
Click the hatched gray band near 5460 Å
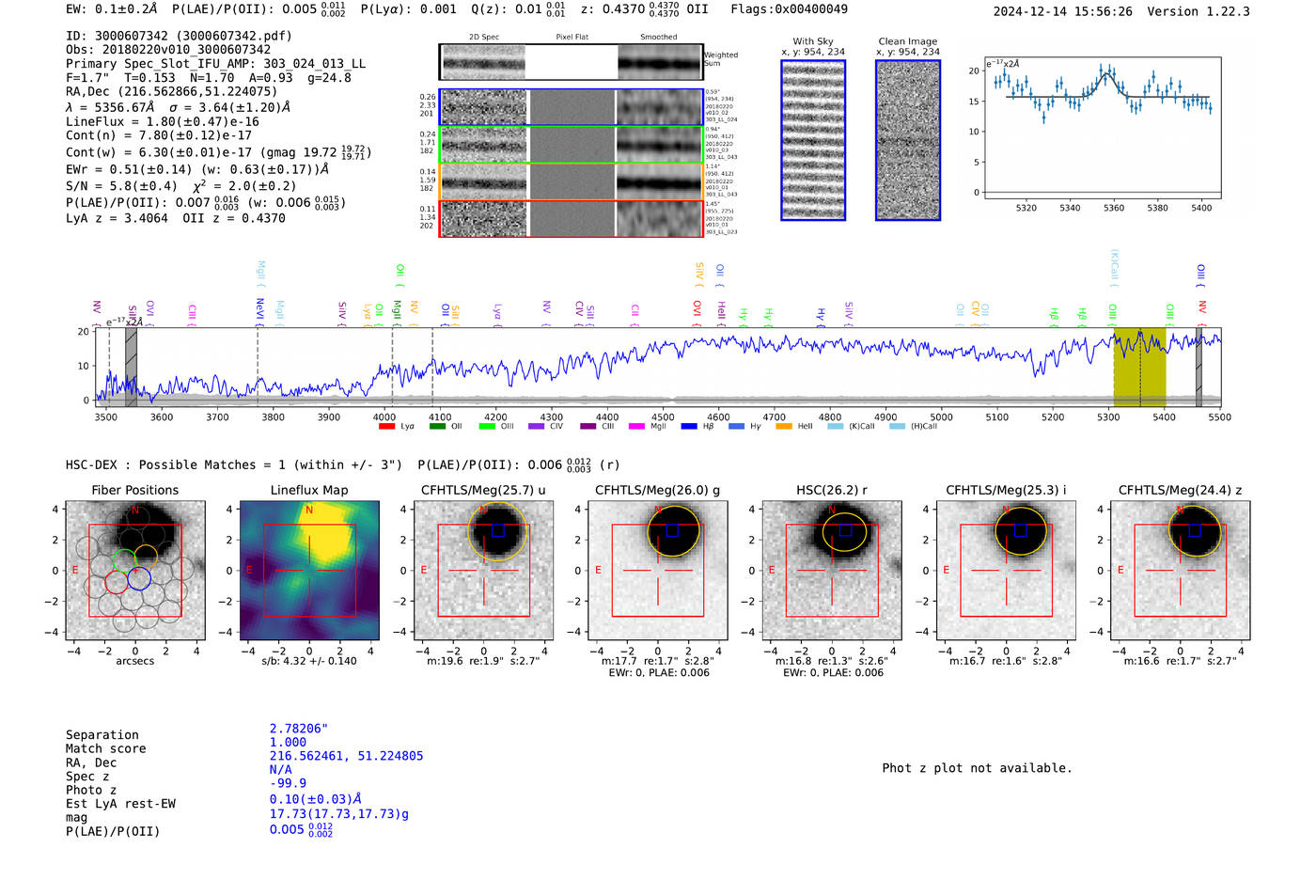click(x=1198, y=367)
